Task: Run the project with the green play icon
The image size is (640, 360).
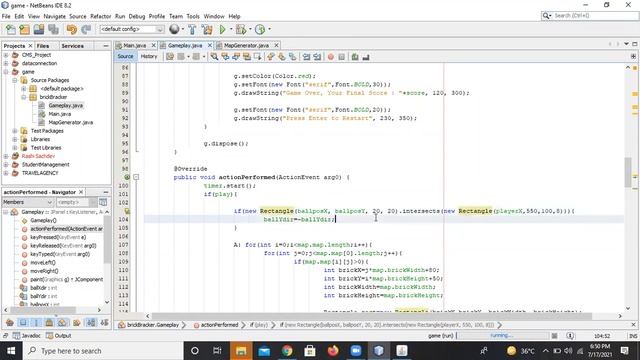Action: [x=222, y=29]
